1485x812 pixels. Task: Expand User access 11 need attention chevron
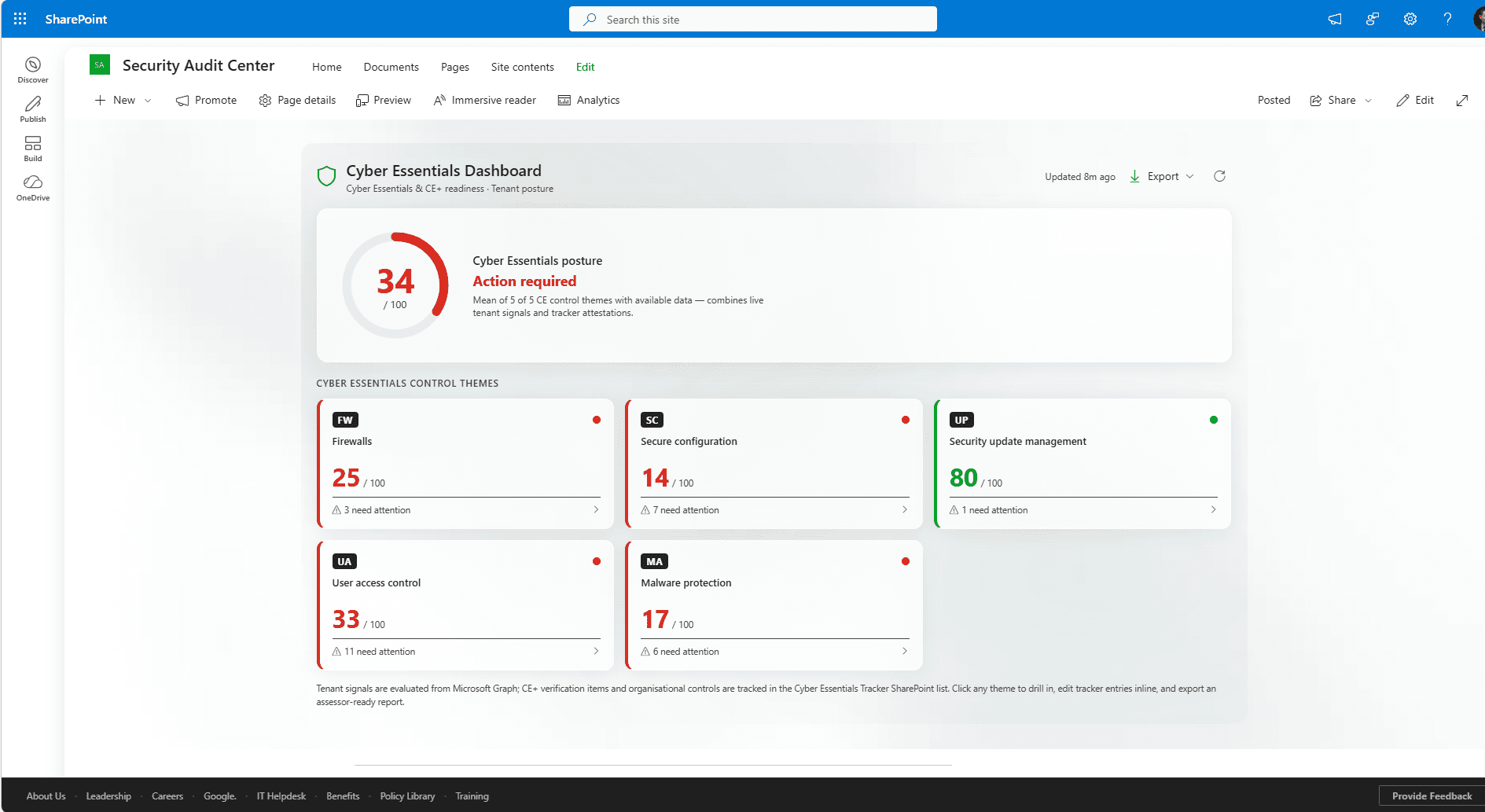tap(596, 651)
